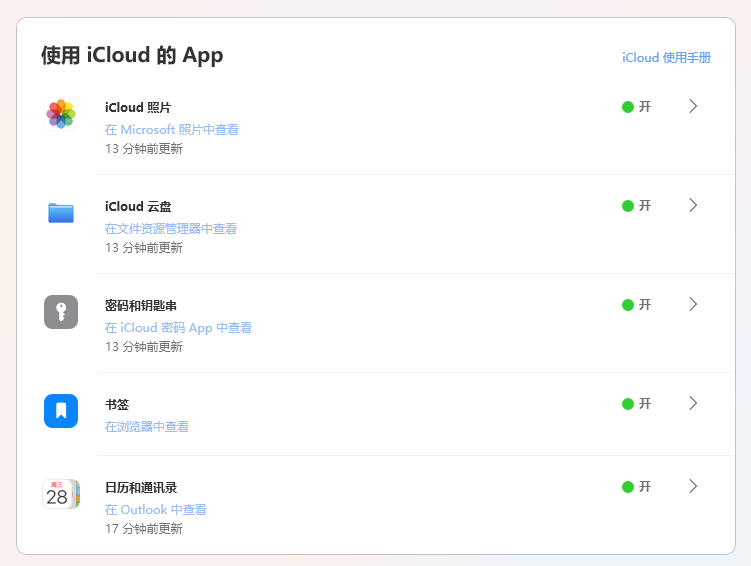751x566 pixels.
Task: Click green status dot for 书签
Action: point(628,404)
